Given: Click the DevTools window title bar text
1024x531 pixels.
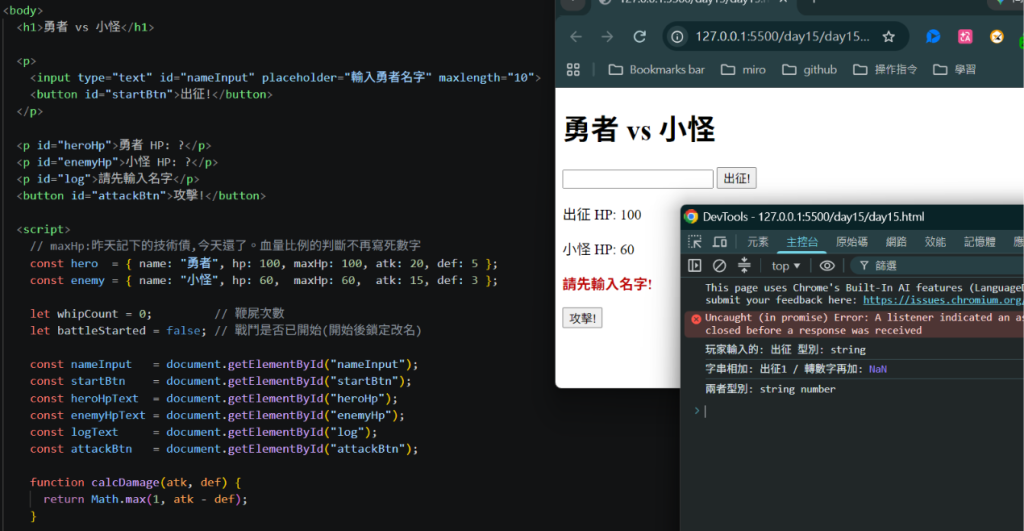Looking at the screenshot, I should click(x=814, y=217).
